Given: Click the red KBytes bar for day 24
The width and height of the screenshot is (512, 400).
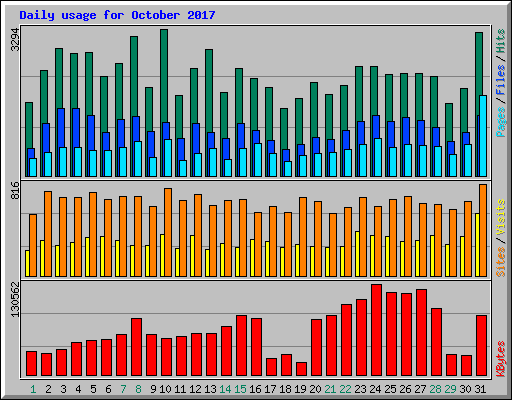Looking at the screenshot, I should coord(376,330).
